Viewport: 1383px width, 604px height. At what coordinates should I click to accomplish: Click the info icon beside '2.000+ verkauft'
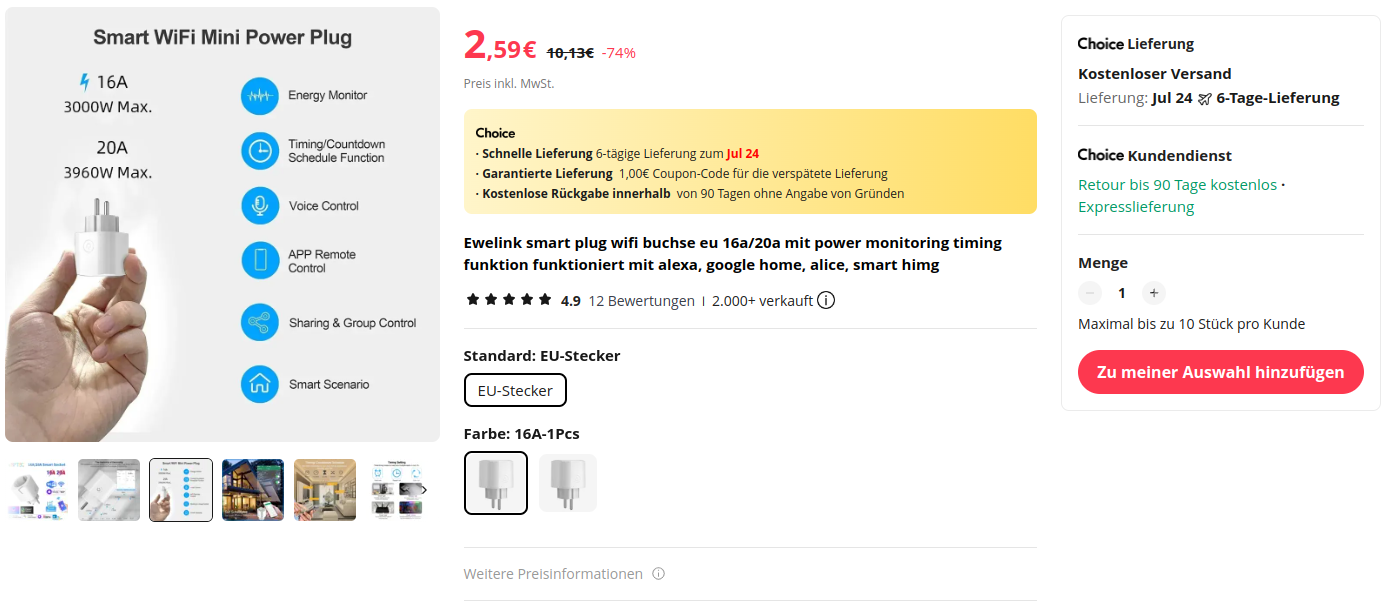pos(826,300)
